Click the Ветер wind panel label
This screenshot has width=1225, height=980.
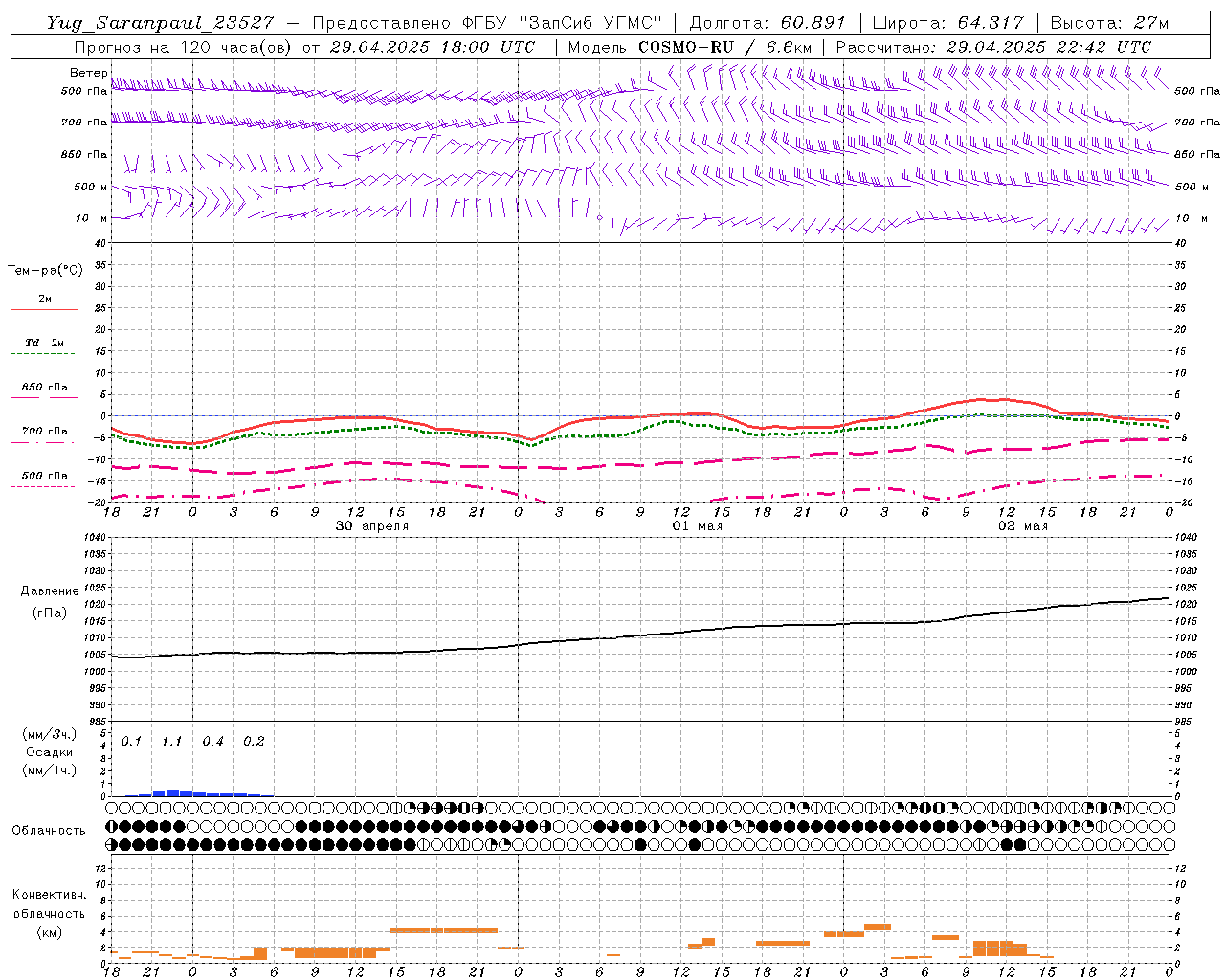[x=89, y=73]
